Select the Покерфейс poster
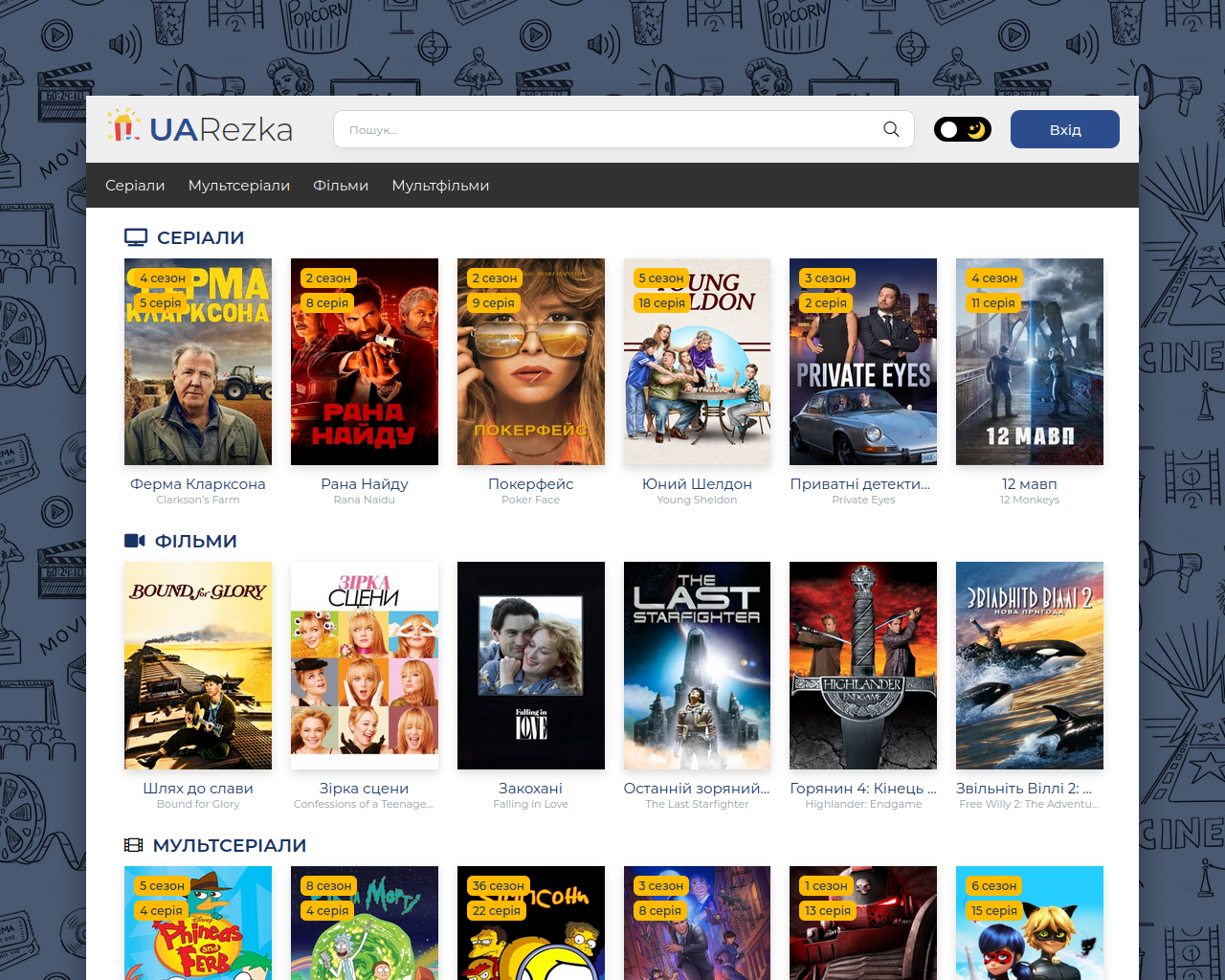Screen dimensions: 1225x980 pos(531,362)
